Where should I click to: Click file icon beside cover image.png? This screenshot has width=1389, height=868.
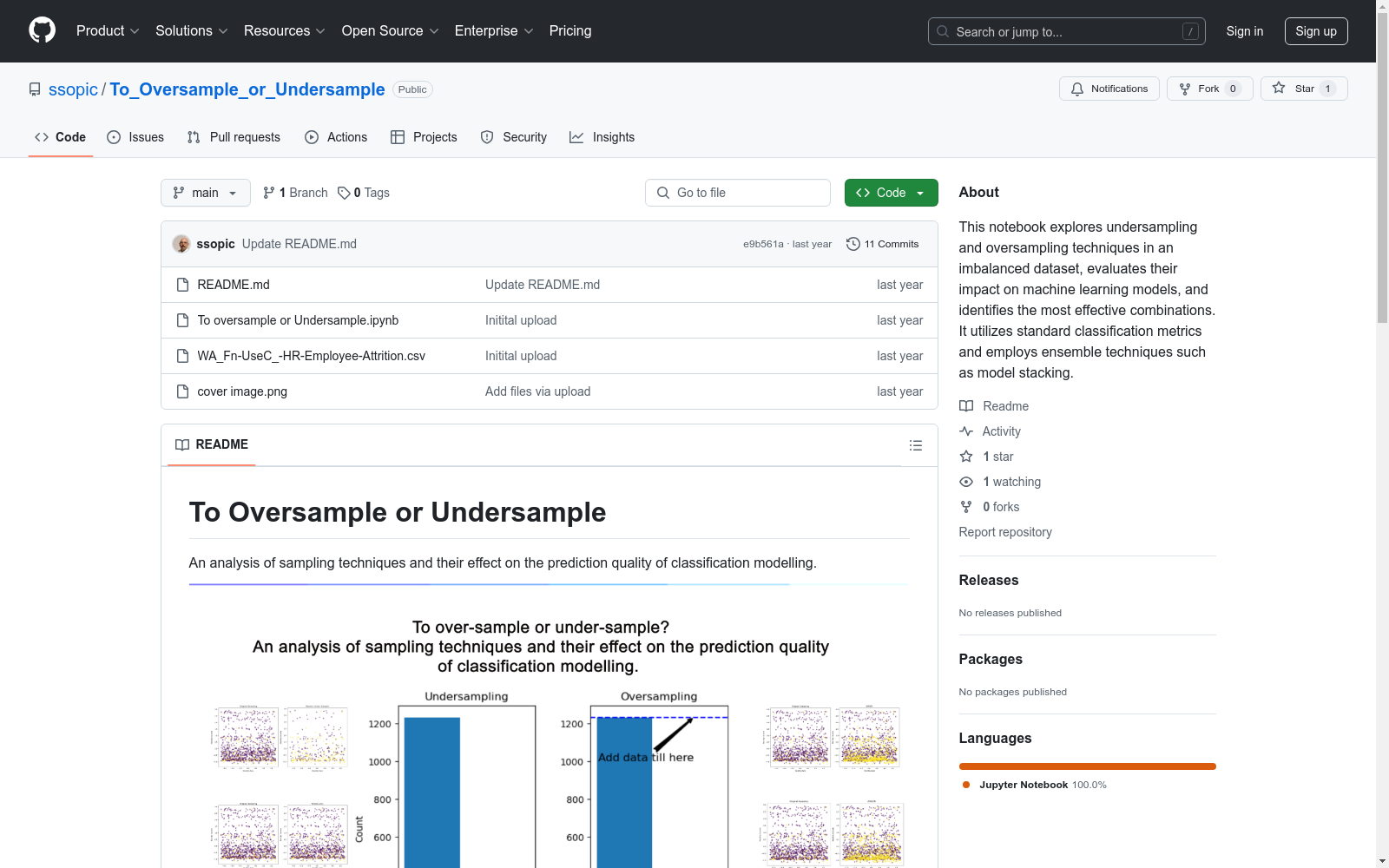[182, 391]
